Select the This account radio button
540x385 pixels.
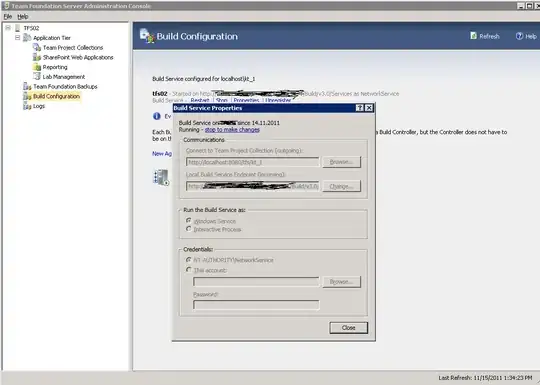tap(188, 270)
